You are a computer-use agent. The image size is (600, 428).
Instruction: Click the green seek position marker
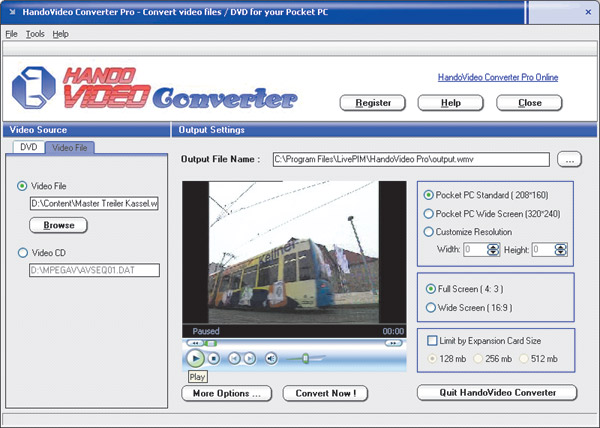[211, 343]
